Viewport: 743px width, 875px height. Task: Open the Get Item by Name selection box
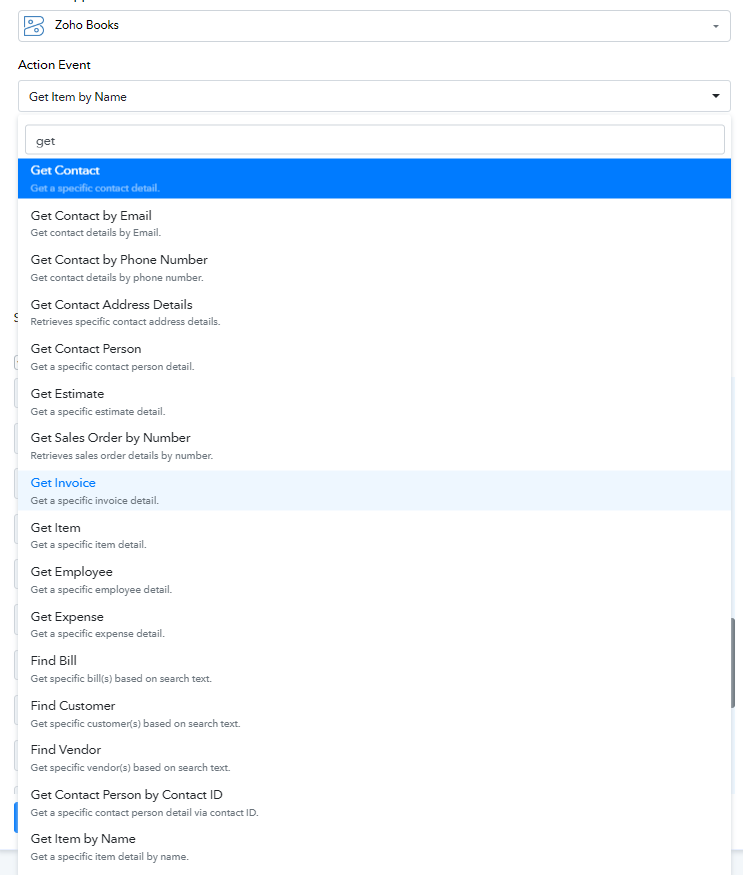[374, 96]
